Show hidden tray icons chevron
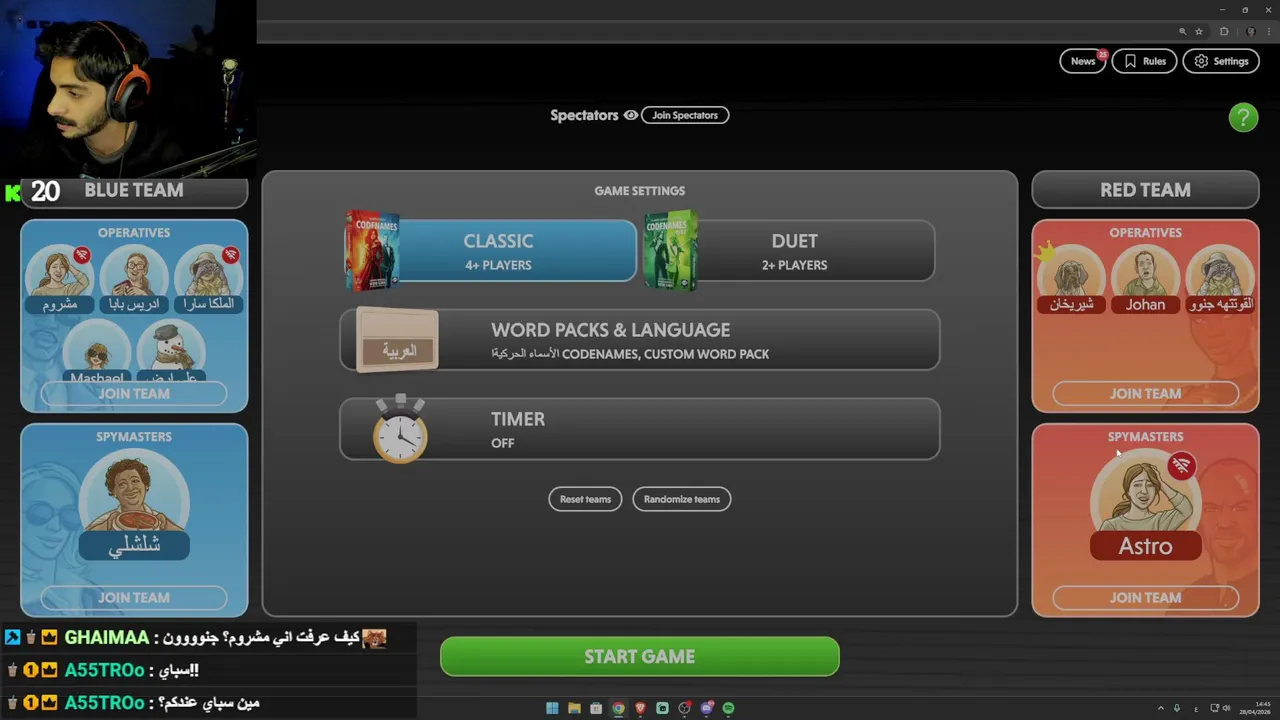1280x720 pixels. click(1160, 708)
